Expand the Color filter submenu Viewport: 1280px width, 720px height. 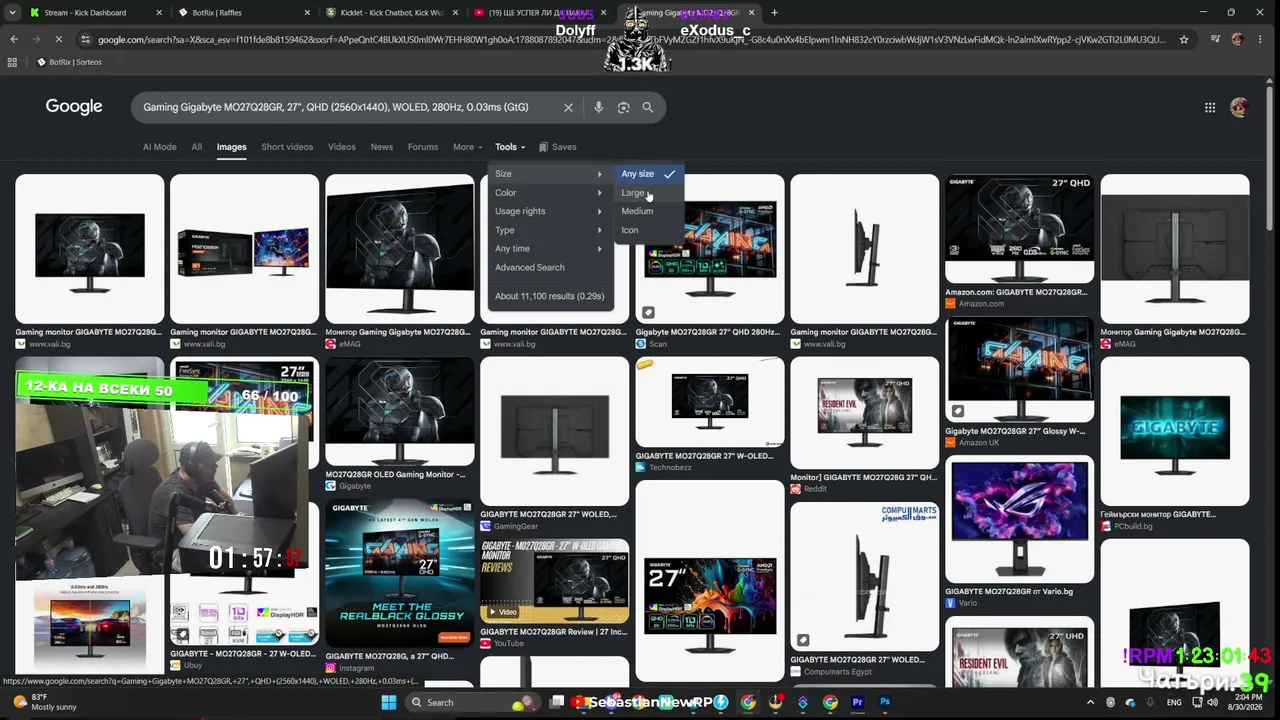549,193
